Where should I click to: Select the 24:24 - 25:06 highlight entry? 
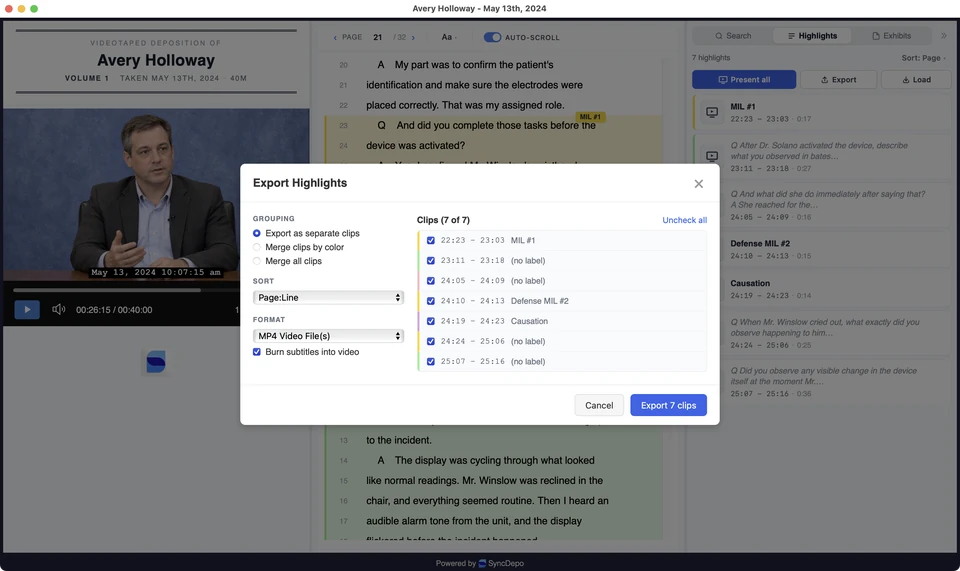tap(822, 333)
